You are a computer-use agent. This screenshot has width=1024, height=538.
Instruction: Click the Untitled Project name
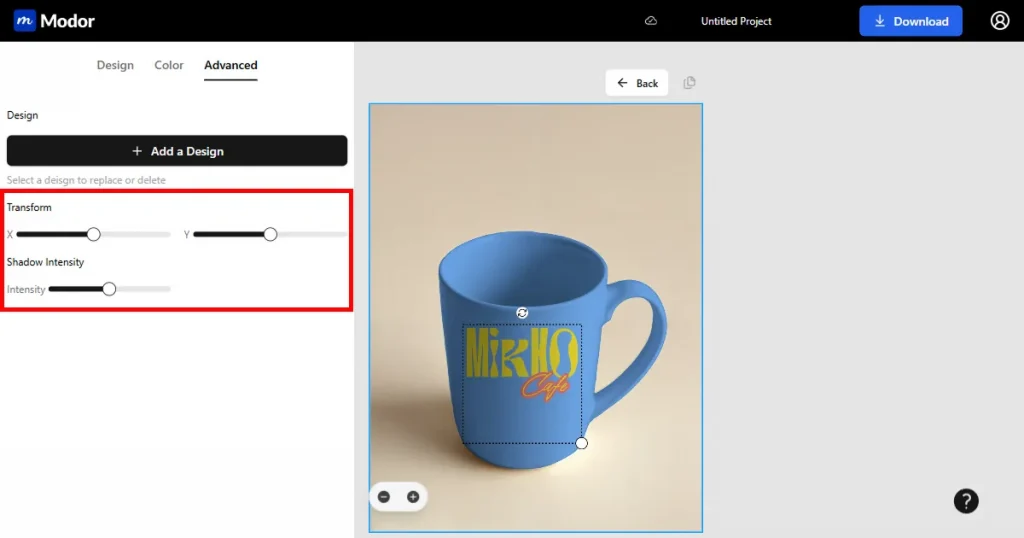736,21
